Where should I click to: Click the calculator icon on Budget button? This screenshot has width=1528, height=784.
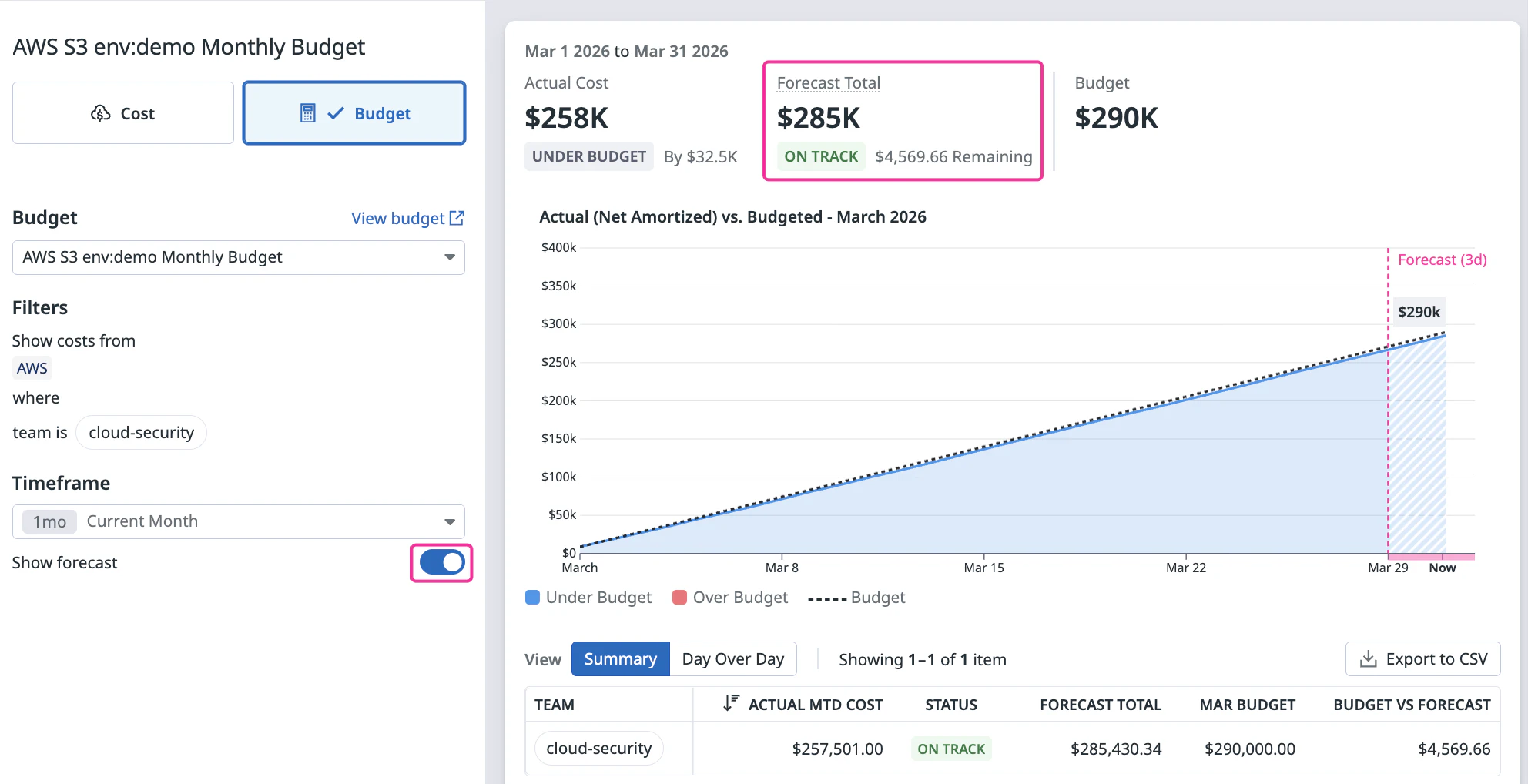pyautogui.click(x=307, y=113)
